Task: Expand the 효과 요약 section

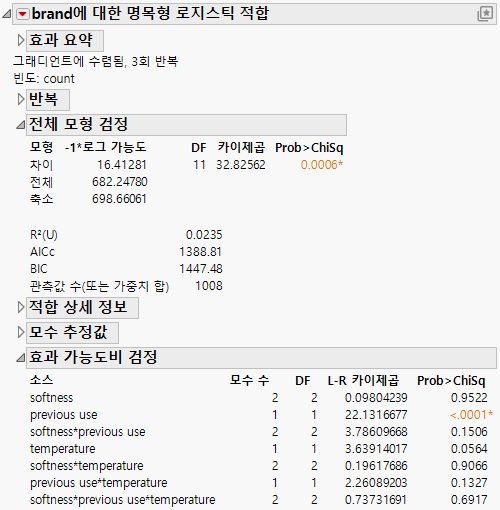Action: (x=21, y=40)
